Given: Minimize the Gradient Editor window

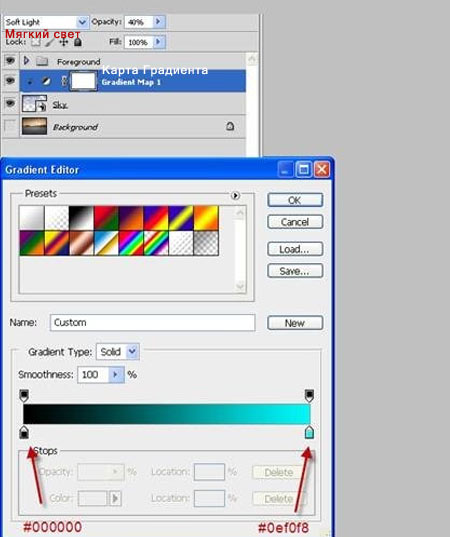Looking at the screenshot, I should click(285, 170).
